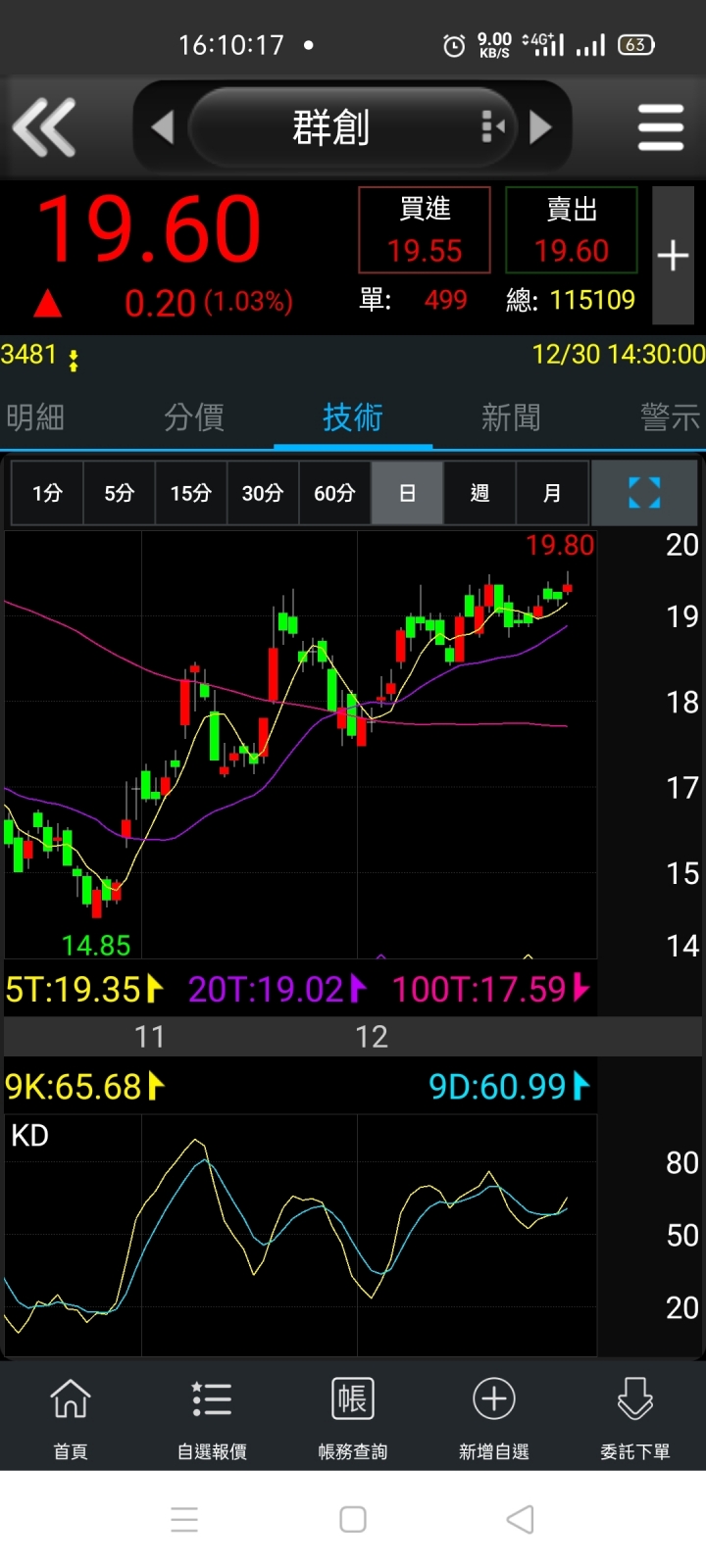Go to previous stock with left arrow
Viewport: 706px width, 1568px height.
coord(163,127)
